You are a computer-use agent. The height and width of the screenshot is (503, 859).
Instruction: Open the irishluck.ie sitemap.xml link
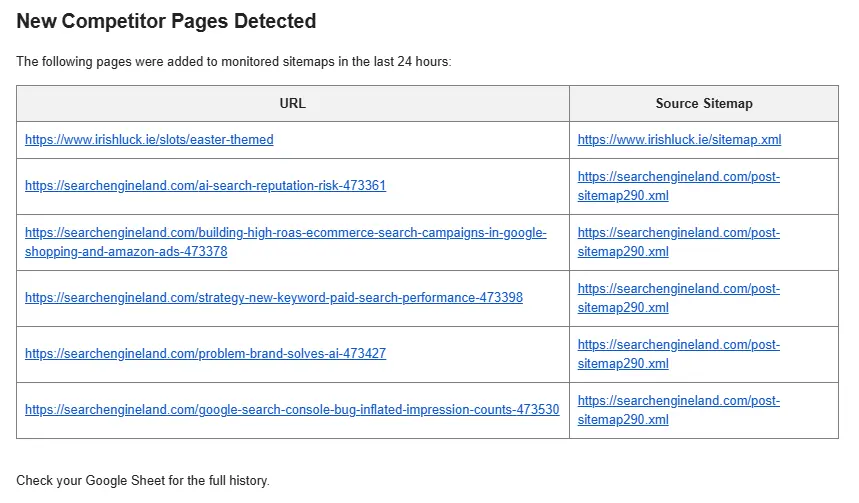coord(679,140)
